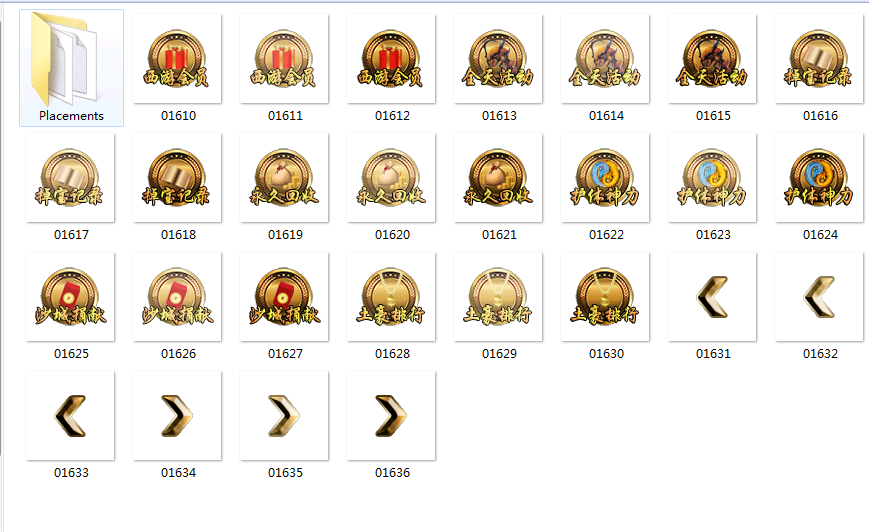Select gold necklace badge 01628
Image resolution: width=869 pixels, height=532 pixels.
pyautogui.click(x=391, y=297)
